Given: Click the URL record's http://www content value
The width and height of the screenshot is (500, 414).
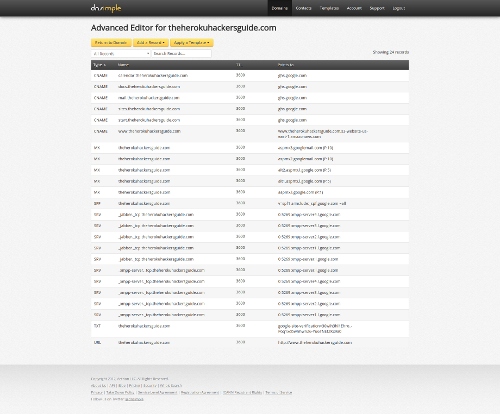Looking at the screenshot, I should pos(315,342).
